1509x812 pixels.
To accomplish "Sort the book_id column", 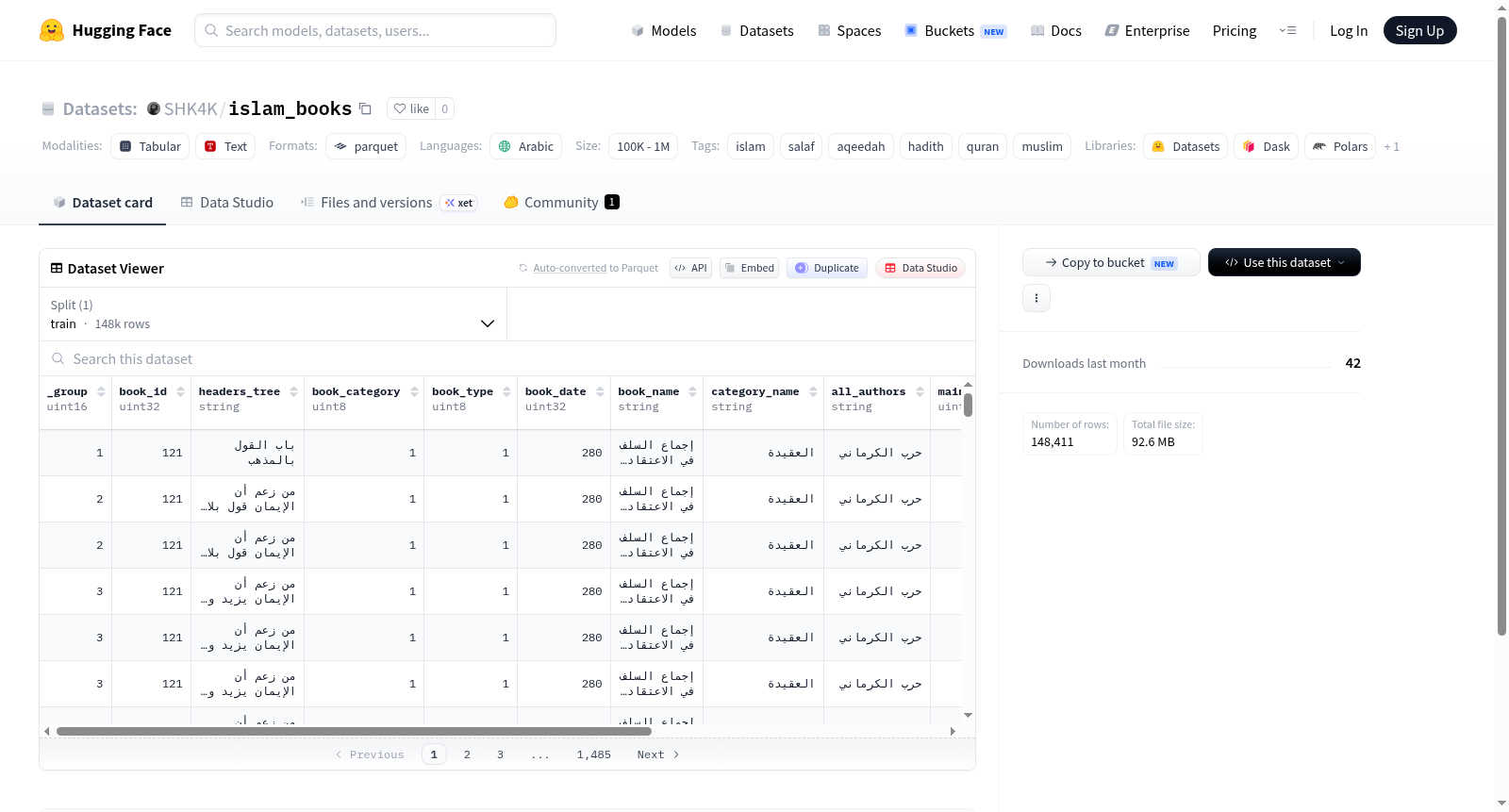I will point(180,391).
